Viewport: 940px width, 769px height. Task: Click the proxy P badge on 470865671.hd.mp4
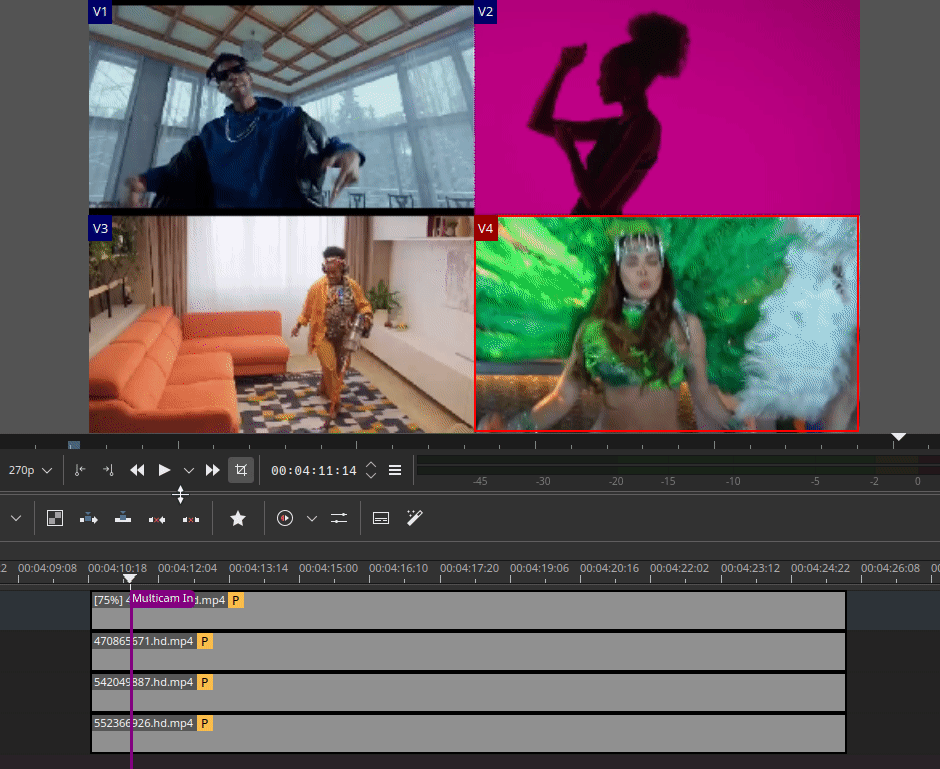point(204,641)
